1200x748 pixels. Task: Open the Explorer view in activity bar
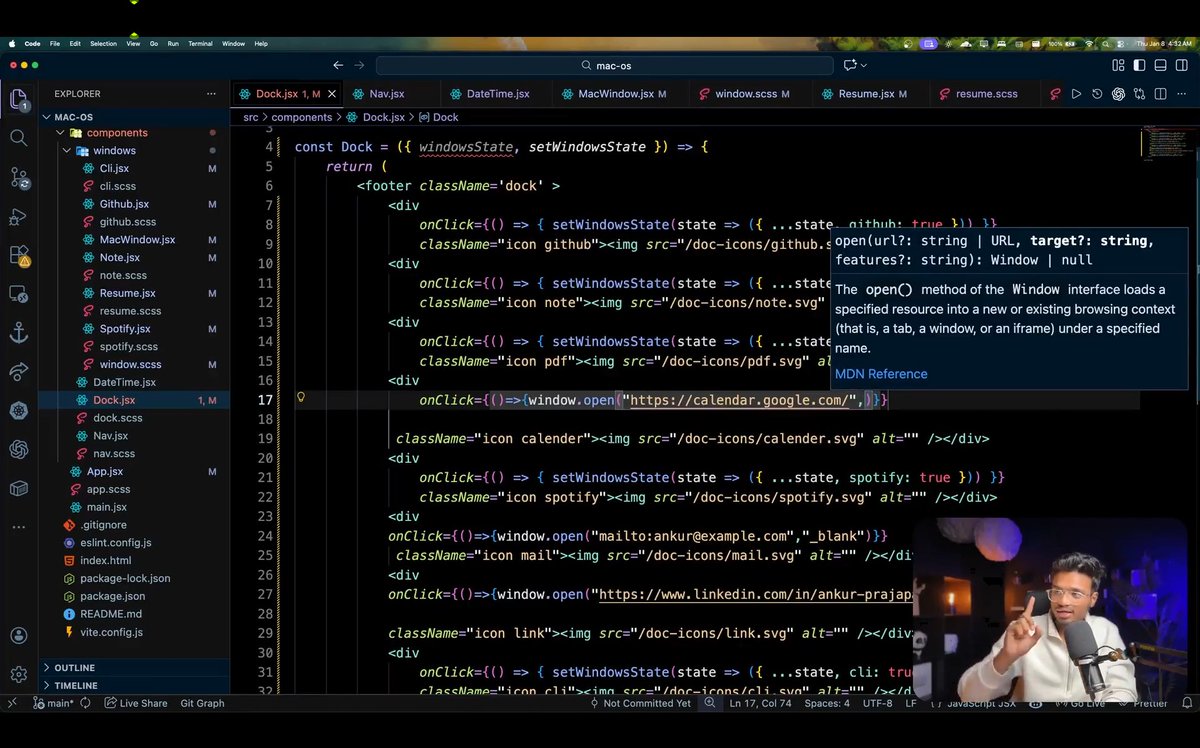(18, 100)
